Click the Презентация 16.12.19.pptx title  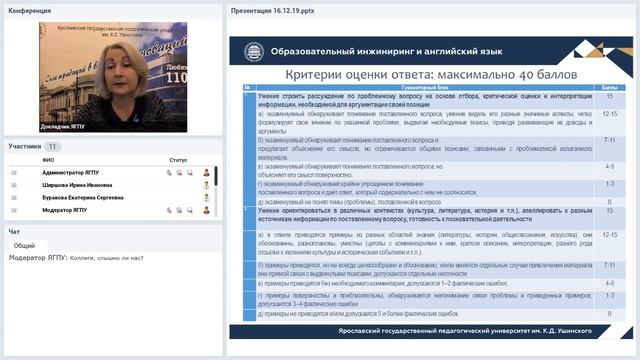click(273, 11)
